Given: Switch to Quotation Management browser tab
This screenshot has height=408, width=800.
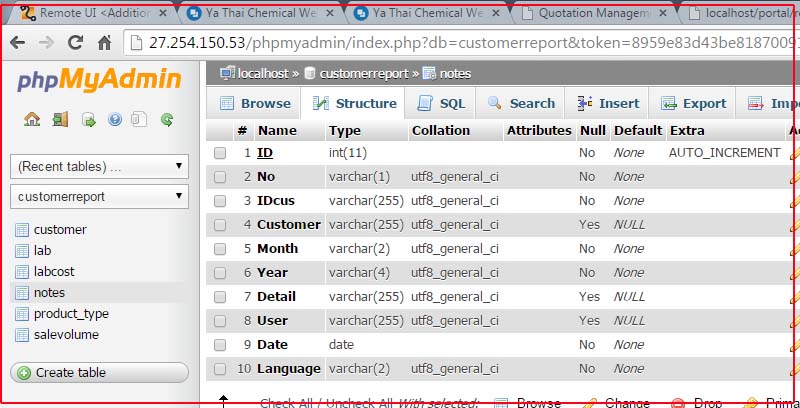Looking at the screenshot, I should 594,13.
